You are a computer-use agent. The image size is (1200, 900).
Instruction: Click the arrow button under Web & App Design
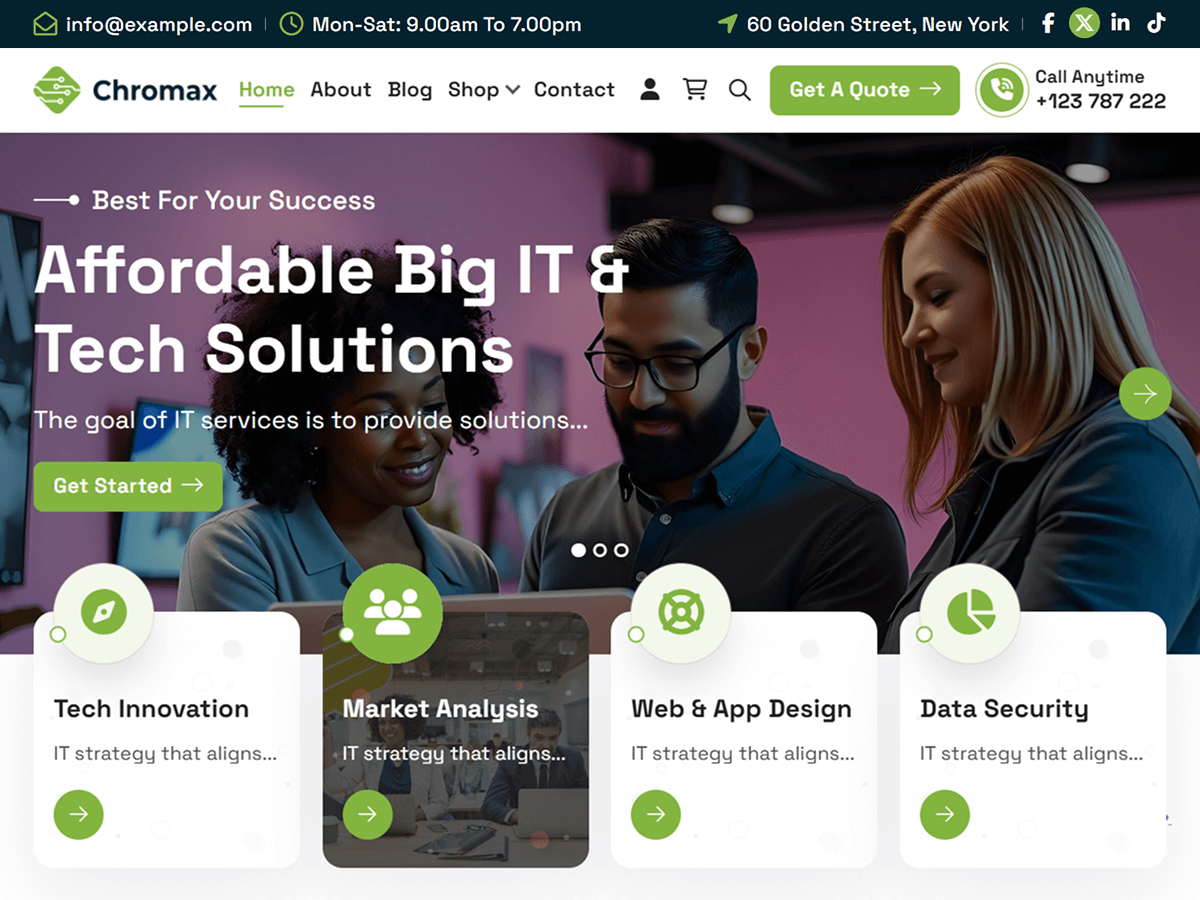[x=656, y=814]
